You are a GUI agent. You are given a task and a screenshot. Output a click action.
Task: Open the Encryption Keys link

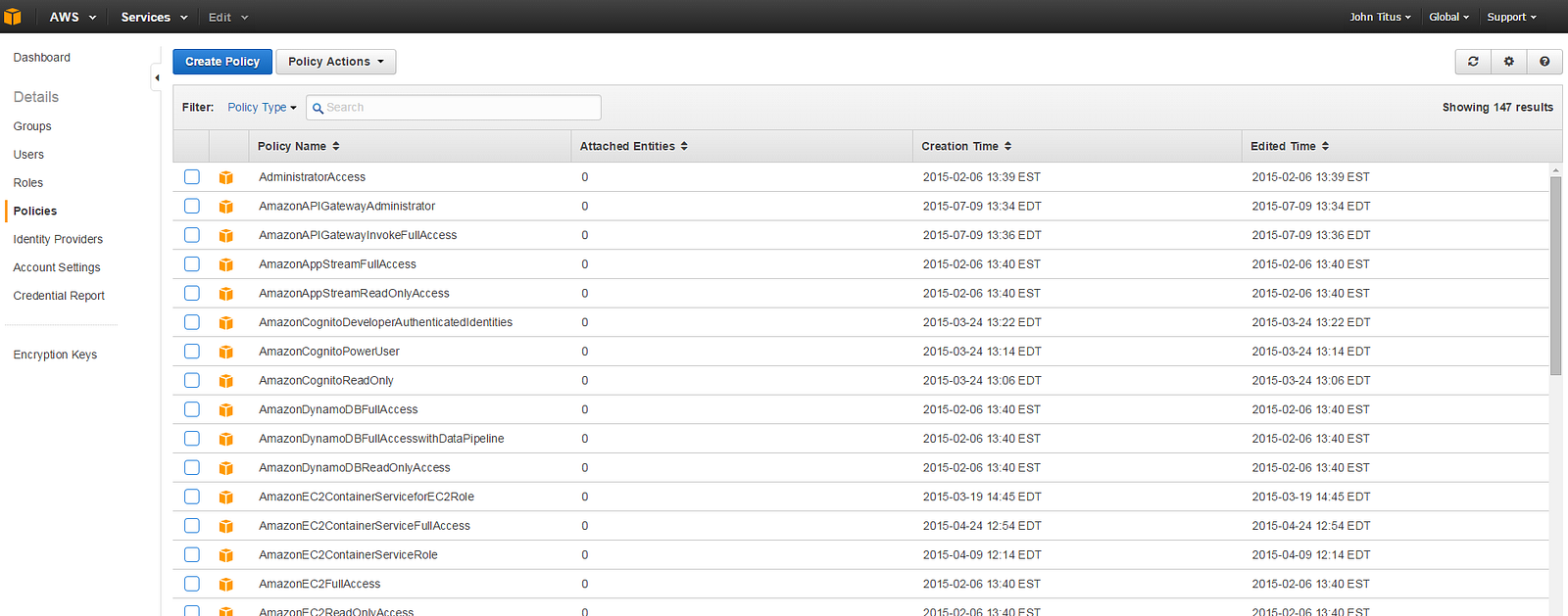pyautogui.click(x=55, y=355)
